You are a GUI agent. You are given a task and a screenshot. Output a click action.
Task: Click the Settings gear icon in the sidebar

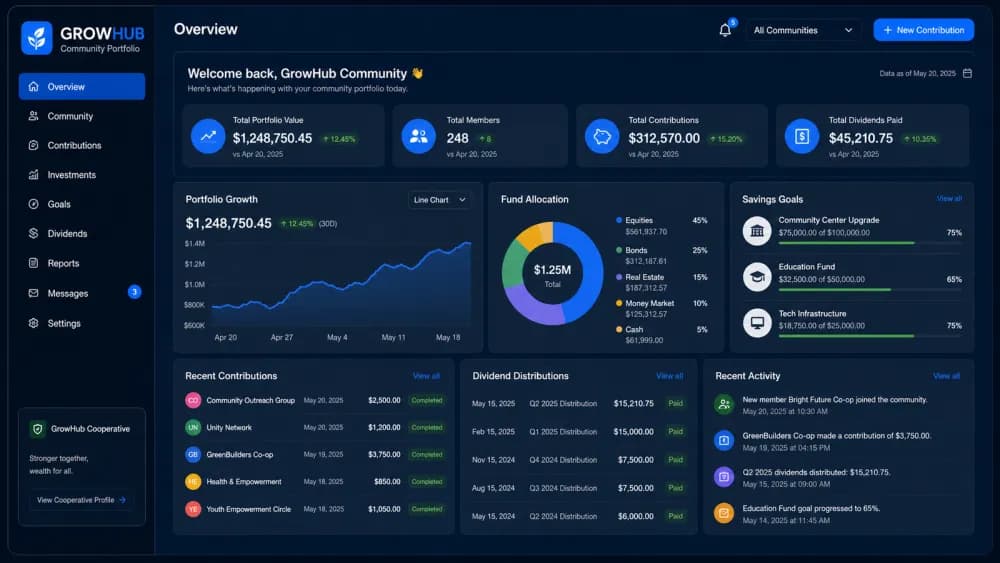[33, 323]
